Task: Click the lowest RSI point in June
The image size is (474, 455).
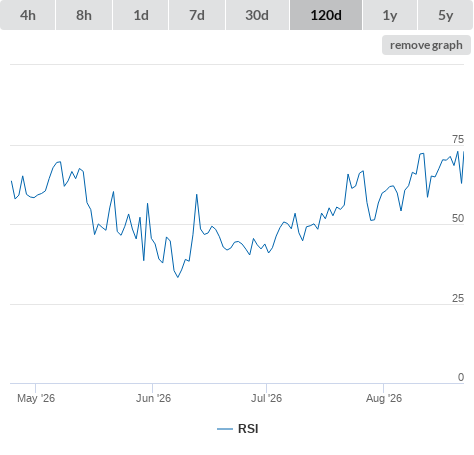Action: coord(178,277)
